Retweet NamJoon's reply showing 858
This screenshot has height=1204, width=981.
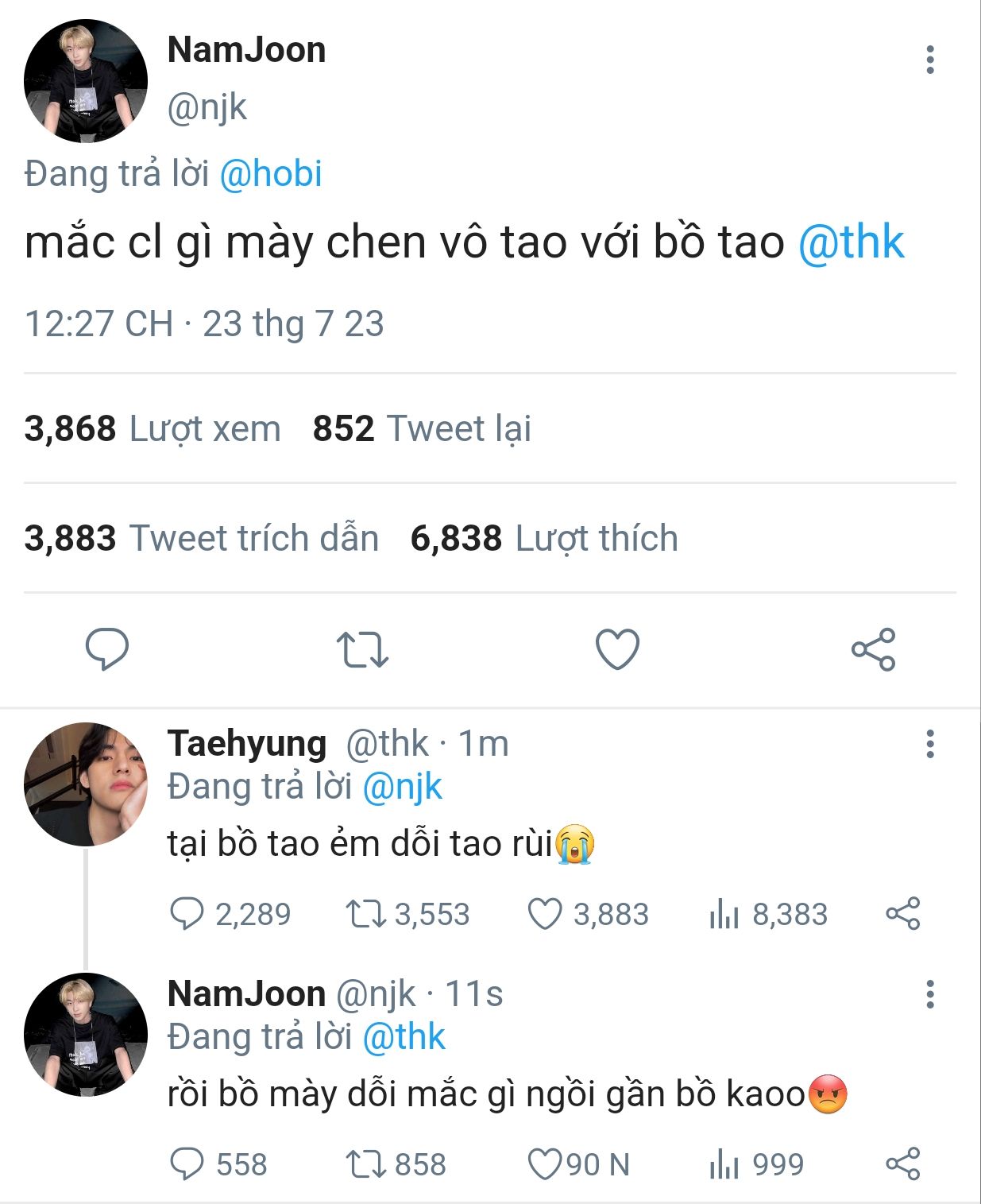point(365,1164)
